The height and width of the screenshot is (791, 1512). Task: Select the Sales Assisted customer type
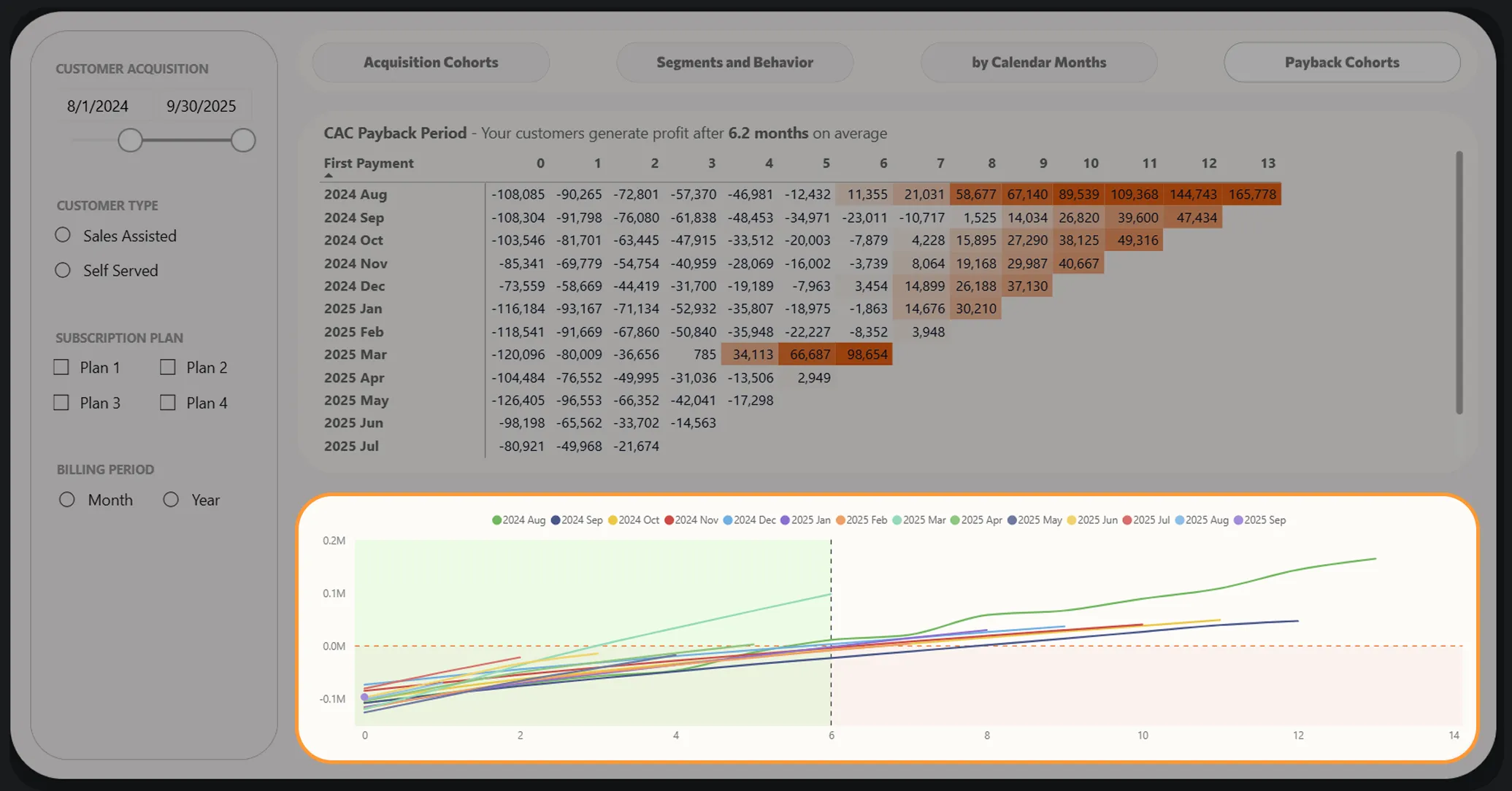tap(63, 235)
